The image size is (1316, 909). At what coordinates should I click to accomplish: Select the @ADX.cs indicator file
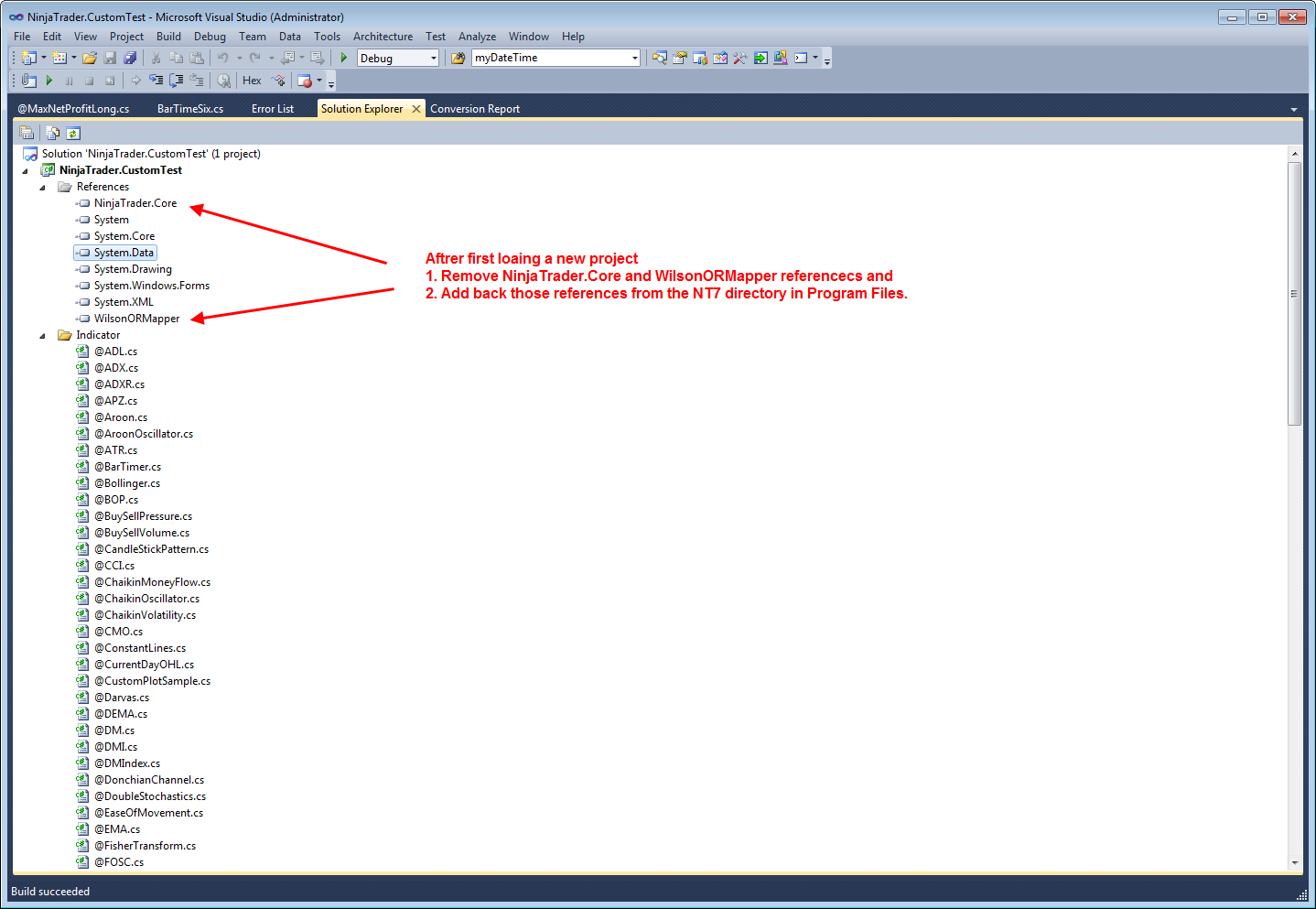(116, 368)
